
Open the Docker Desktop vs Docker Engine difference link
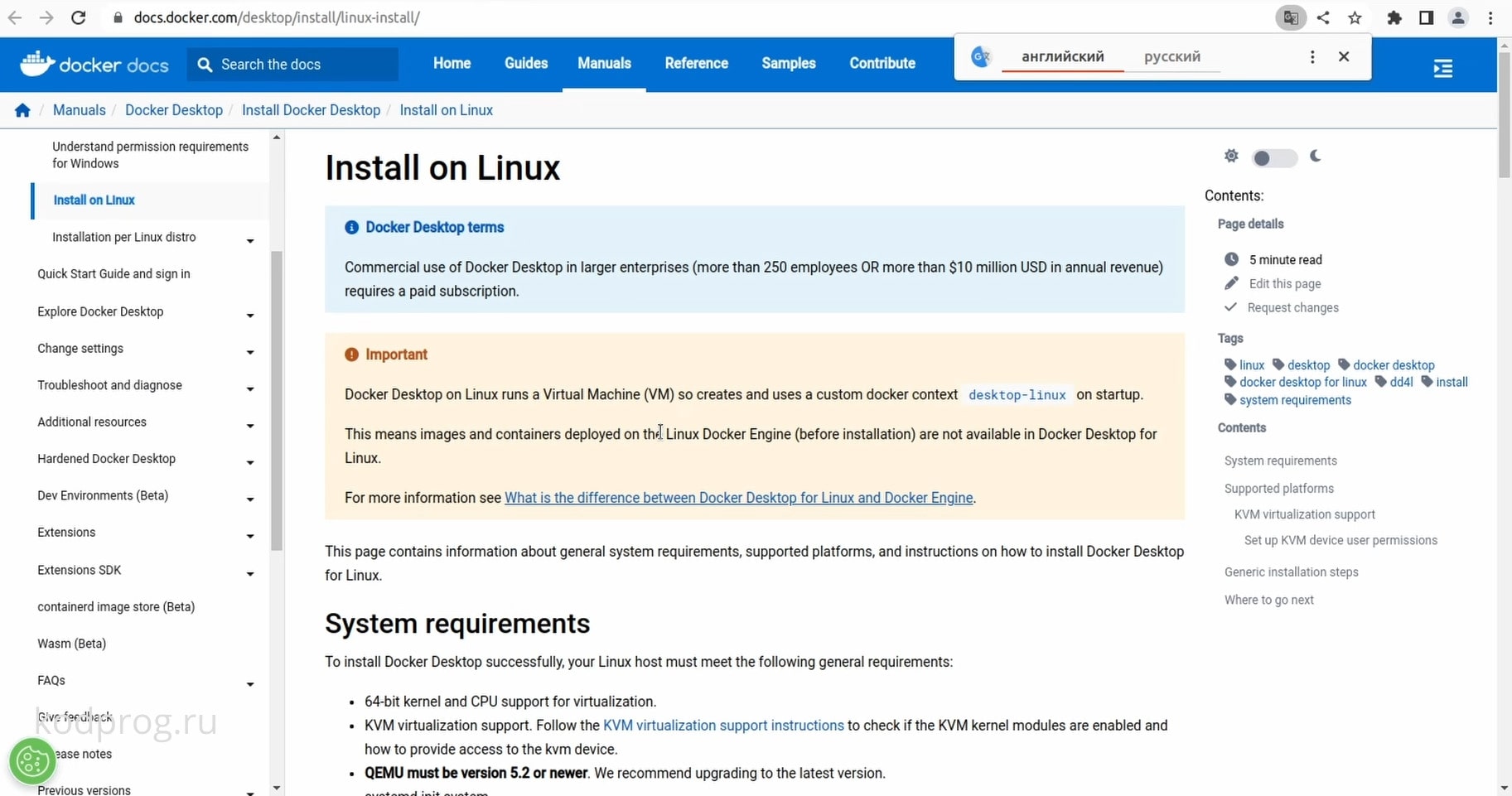pos(738,498)
